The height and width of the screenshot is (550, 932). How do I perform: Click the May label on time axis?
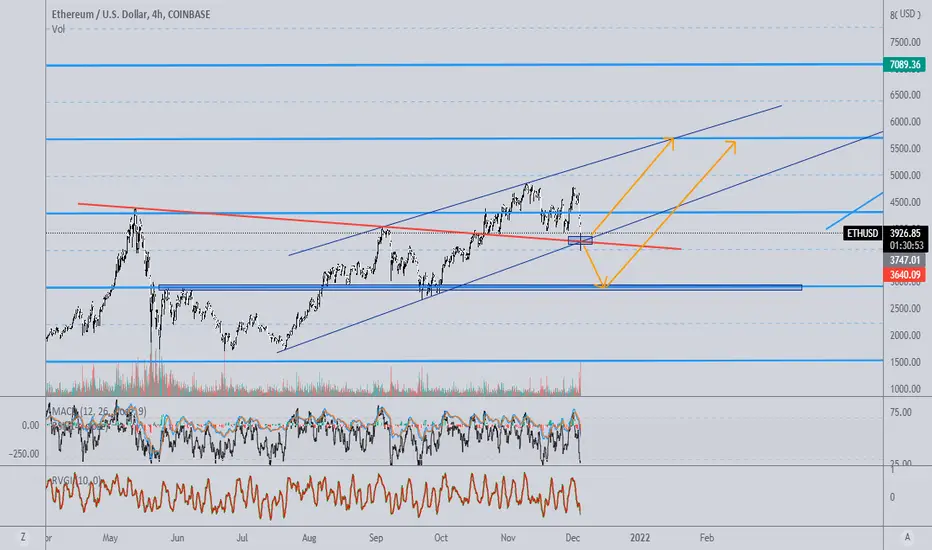pos(110,538)
